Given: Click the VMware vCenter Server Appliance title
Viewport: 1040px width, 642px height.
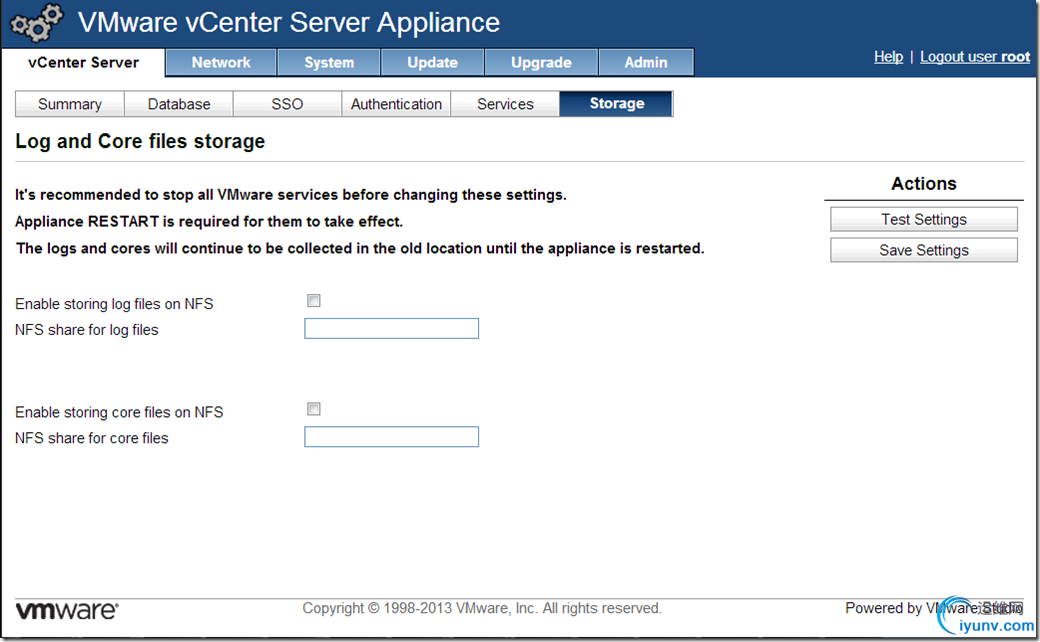Looking at the screenshot, I should click(x=289, y=23).
